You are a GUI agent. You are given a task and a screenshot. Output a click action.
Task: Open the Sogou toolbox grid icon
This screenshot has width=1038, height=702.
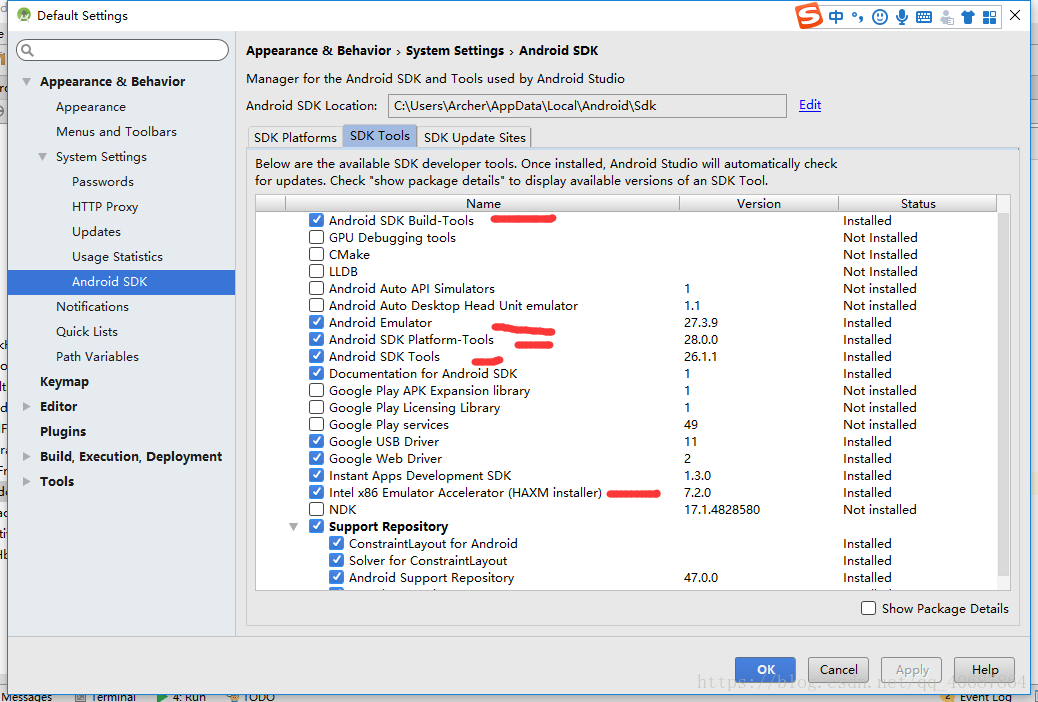point(990,17)
